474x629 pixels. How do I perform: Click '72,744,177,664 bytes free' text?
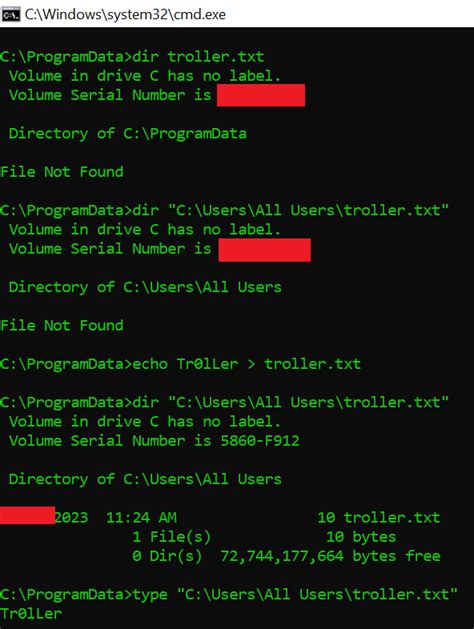tap(330, 556)
